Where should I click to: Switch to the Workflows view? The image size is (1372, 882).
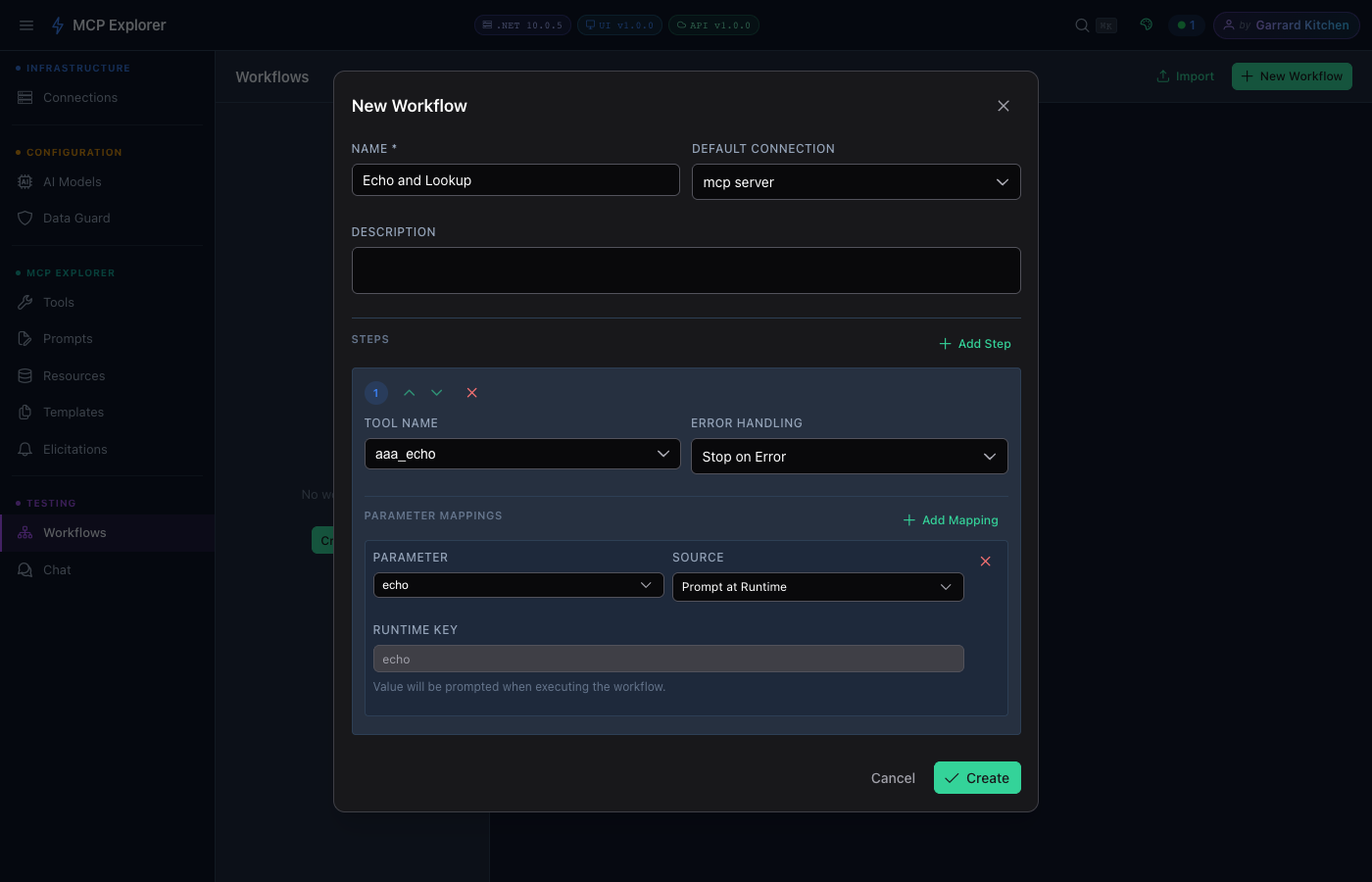click(73, 532)
